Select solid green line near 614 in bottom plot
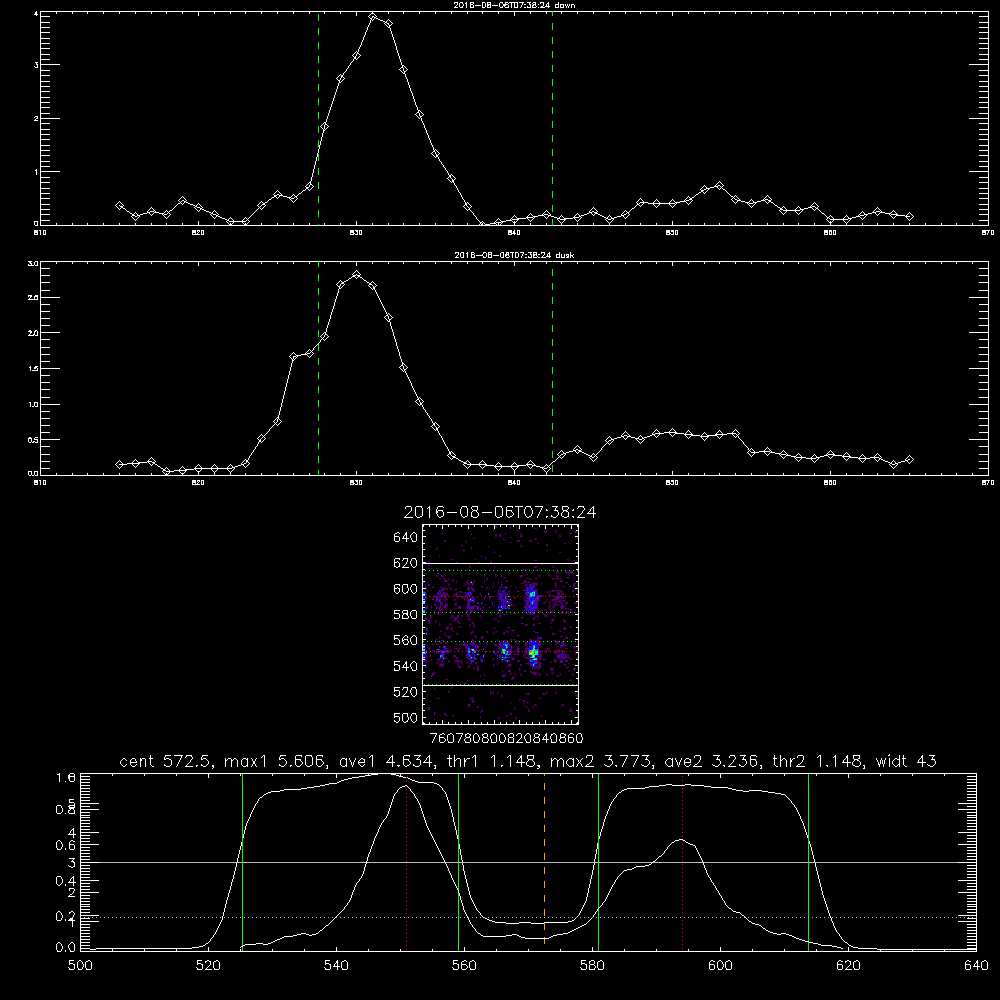 coord(808,861)
